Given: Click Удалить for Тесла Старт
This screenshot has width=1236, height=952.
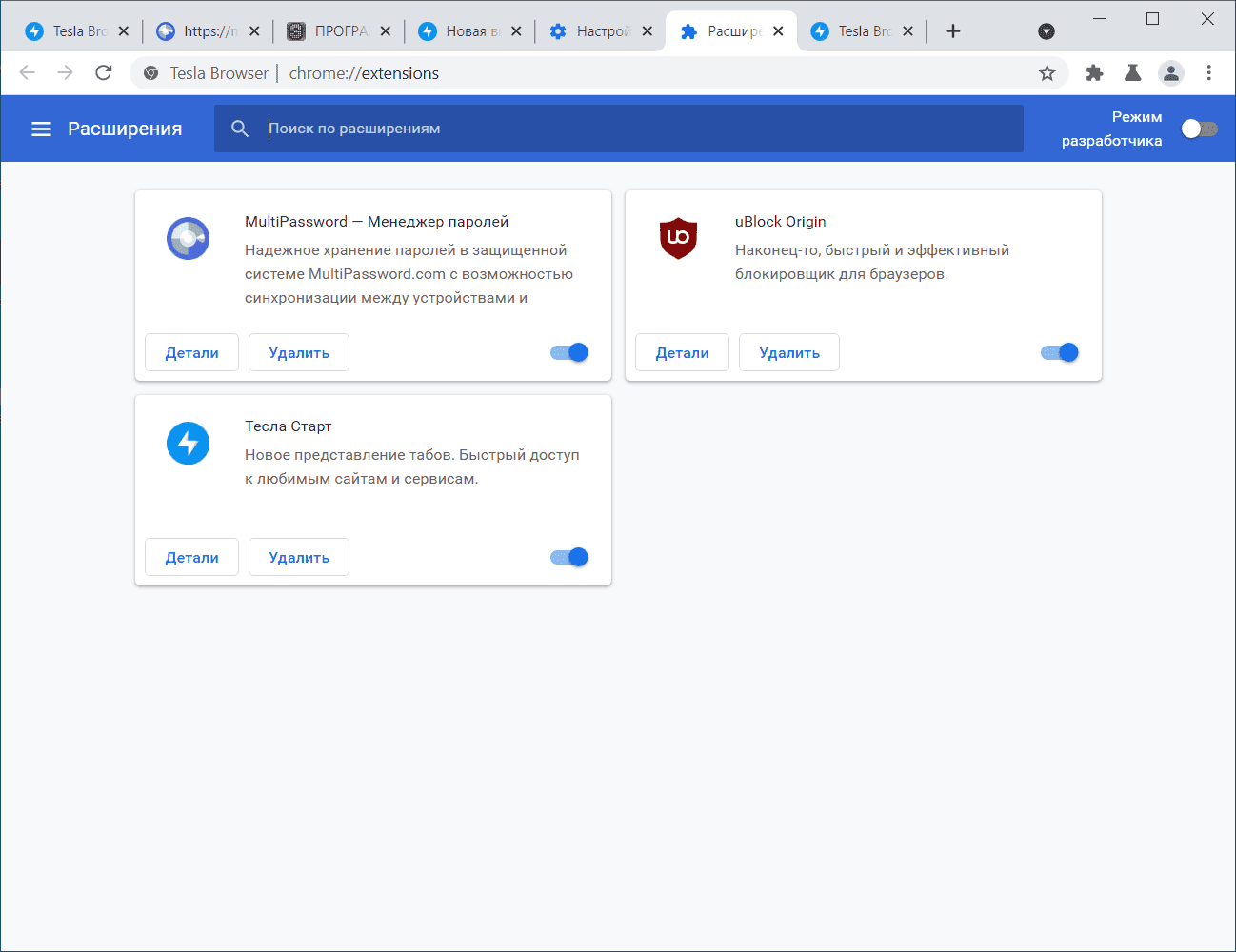Looking at the screenshot, I should pos(299,557).
